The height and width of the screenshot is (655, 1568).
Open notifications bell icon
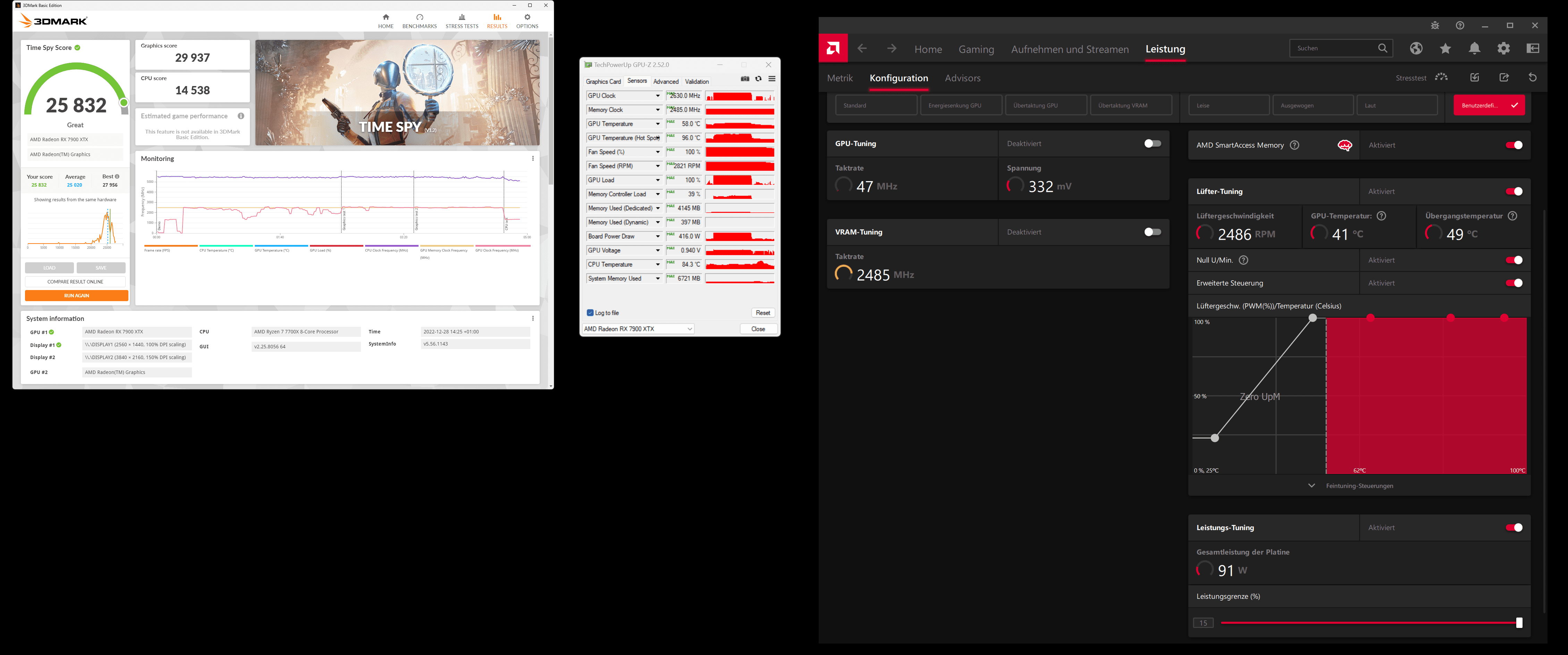tap(1474, 49)
